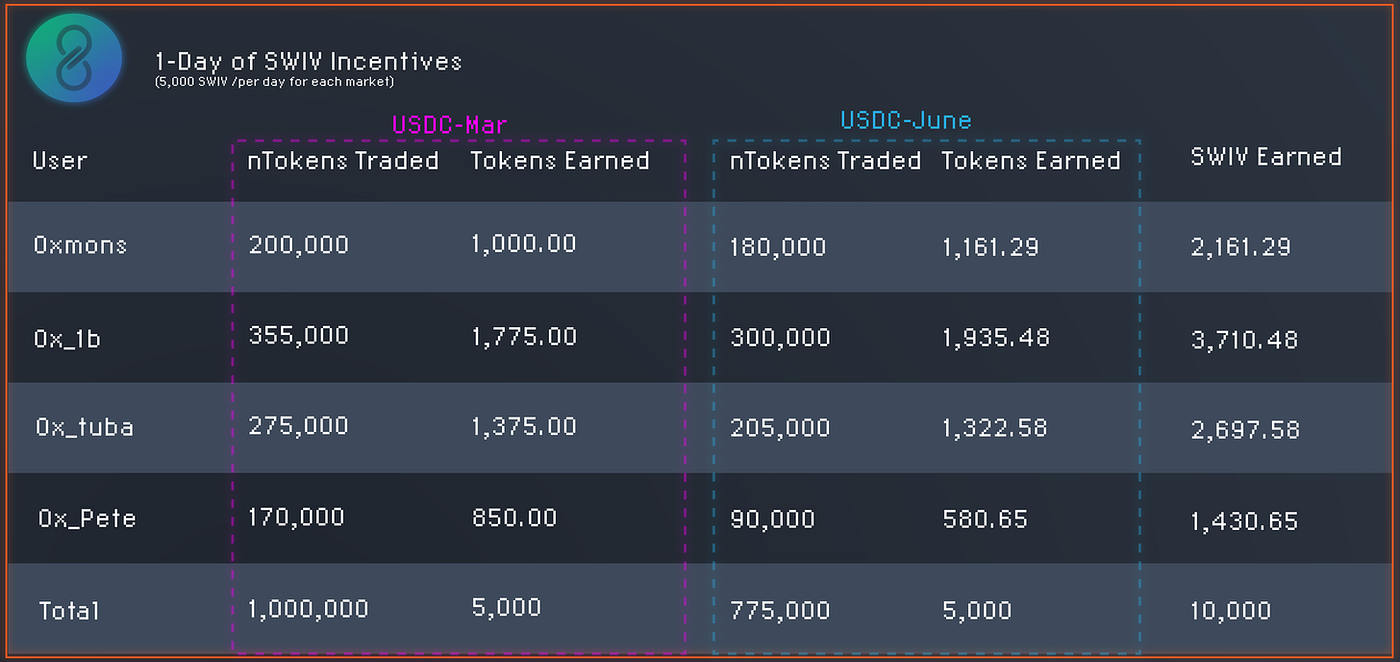Click the 90,000 nTokens Traded cell
The width and height of the screenshot is (1400, 662).
(772, 520)
